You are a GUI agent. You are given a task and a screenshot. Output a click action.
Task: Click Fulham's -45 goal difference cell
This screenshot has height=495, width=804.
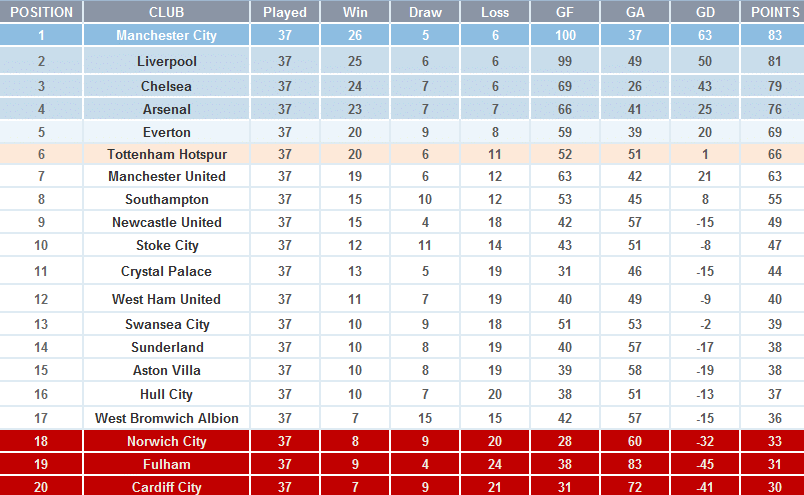coord(705,464)
